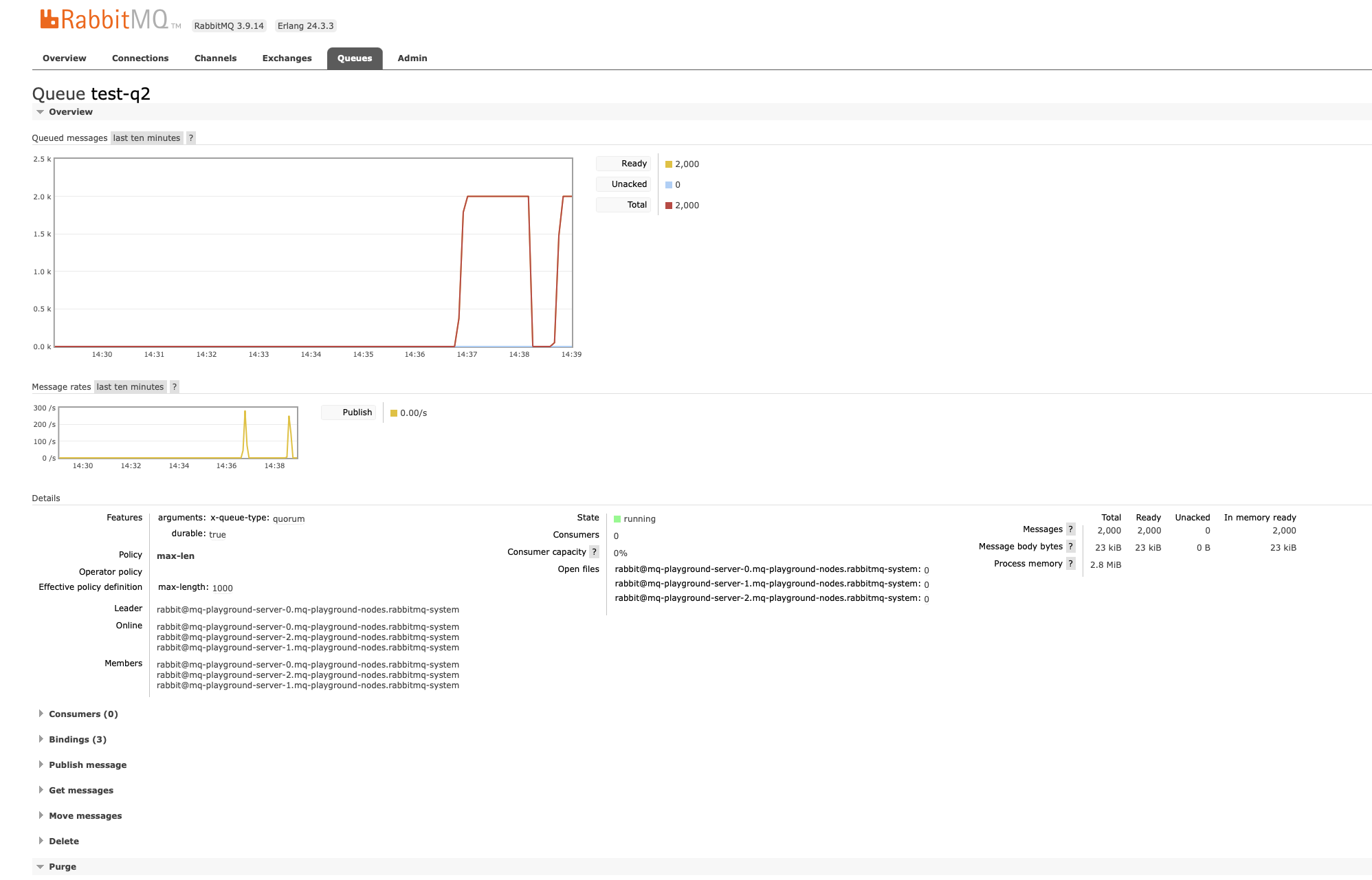Open the Exchanges tab
Image resolution: width=1372 pixels, height=880 pixels.
coord(287,58)
